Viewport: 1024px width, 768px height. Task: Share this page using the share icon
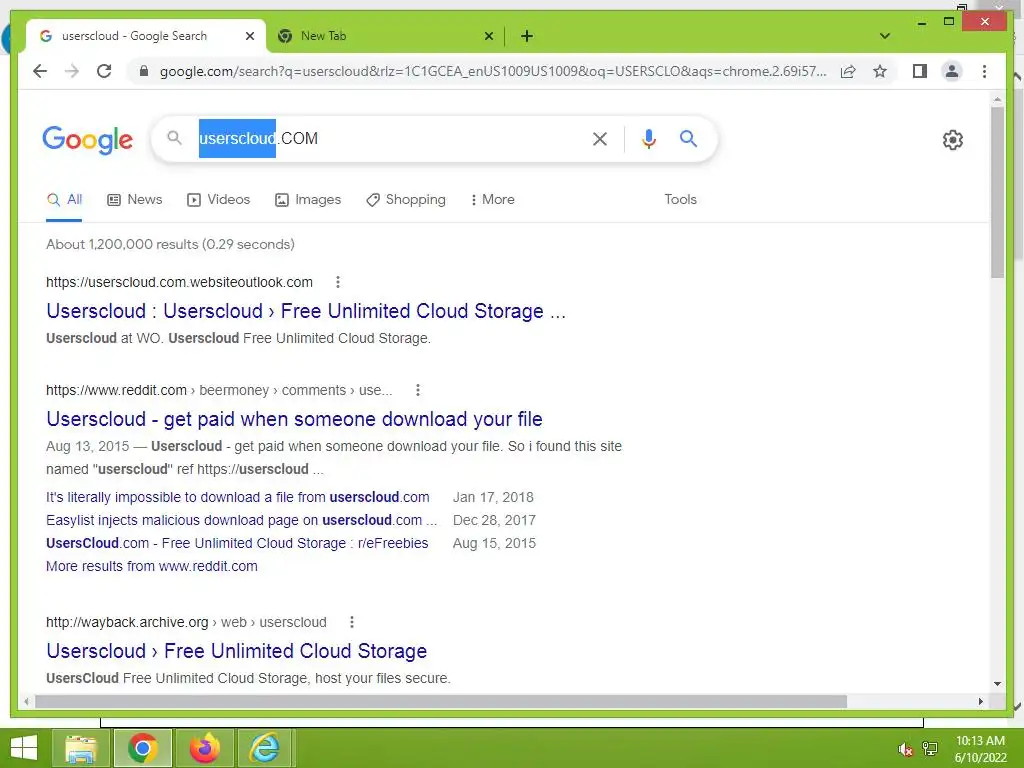[x=848, y=71]
